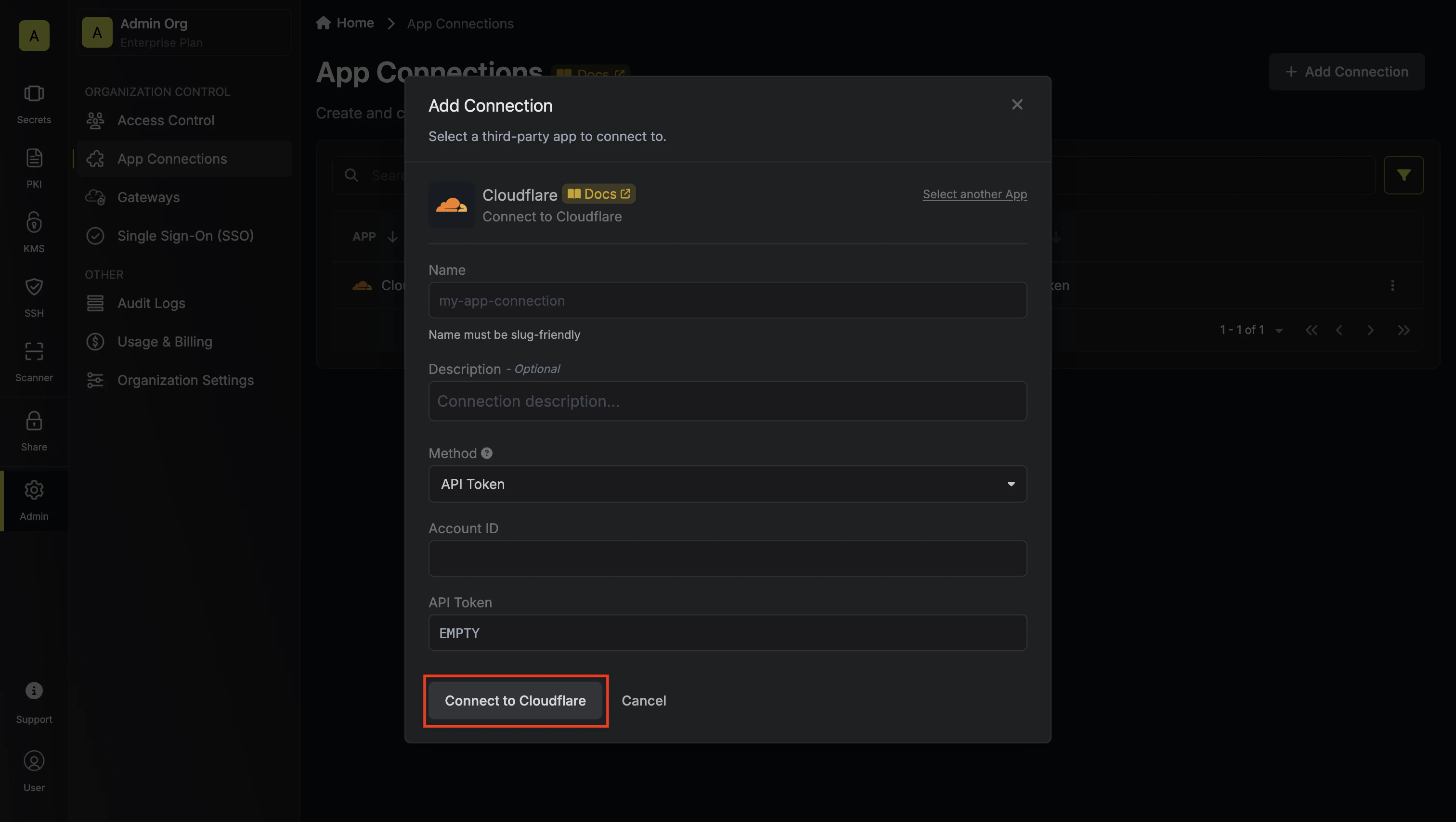Click the search magnifier icon in table

point(351,175)
